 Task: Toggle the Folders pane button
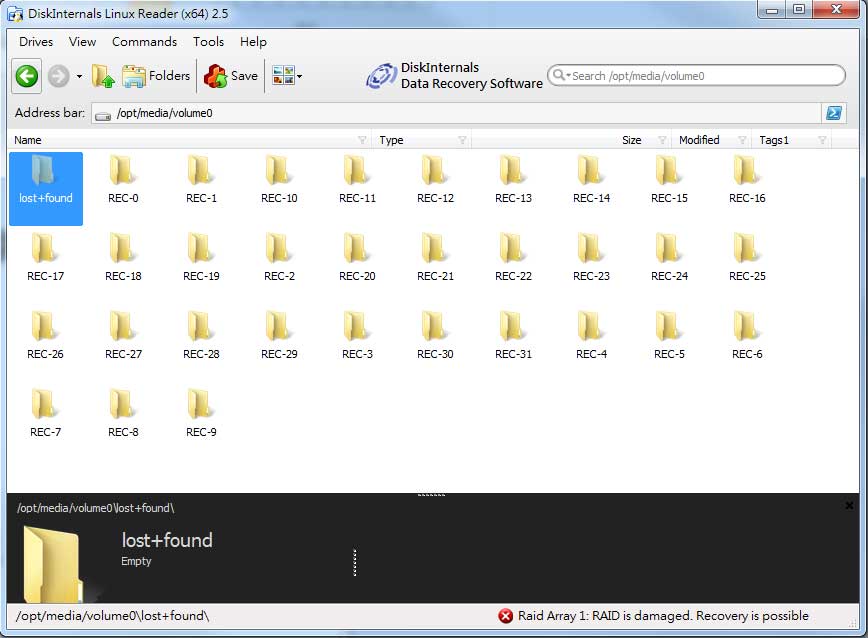(156, 76)
